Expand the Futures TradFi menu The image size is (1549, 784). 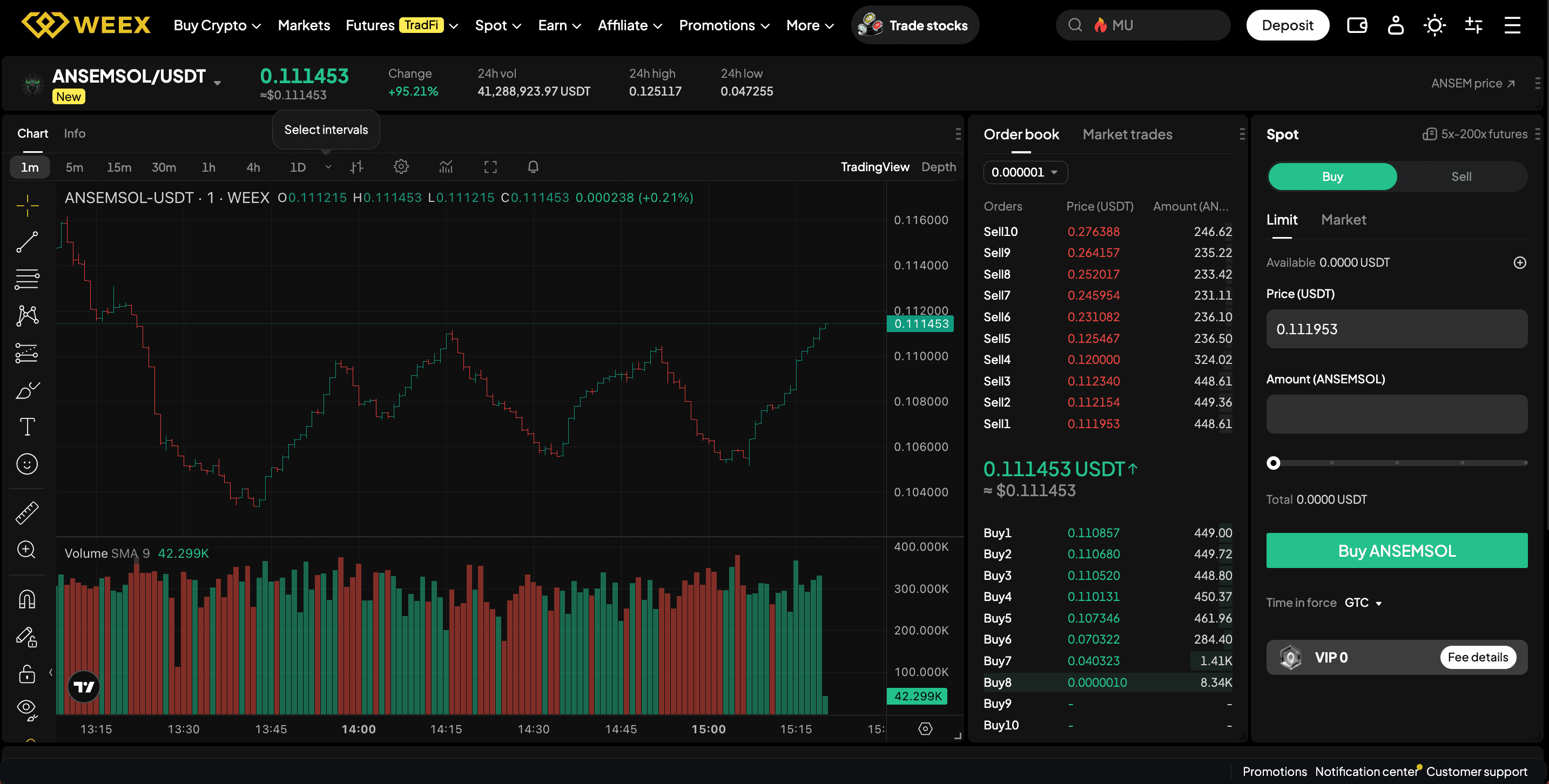click(x=402, y=25)
